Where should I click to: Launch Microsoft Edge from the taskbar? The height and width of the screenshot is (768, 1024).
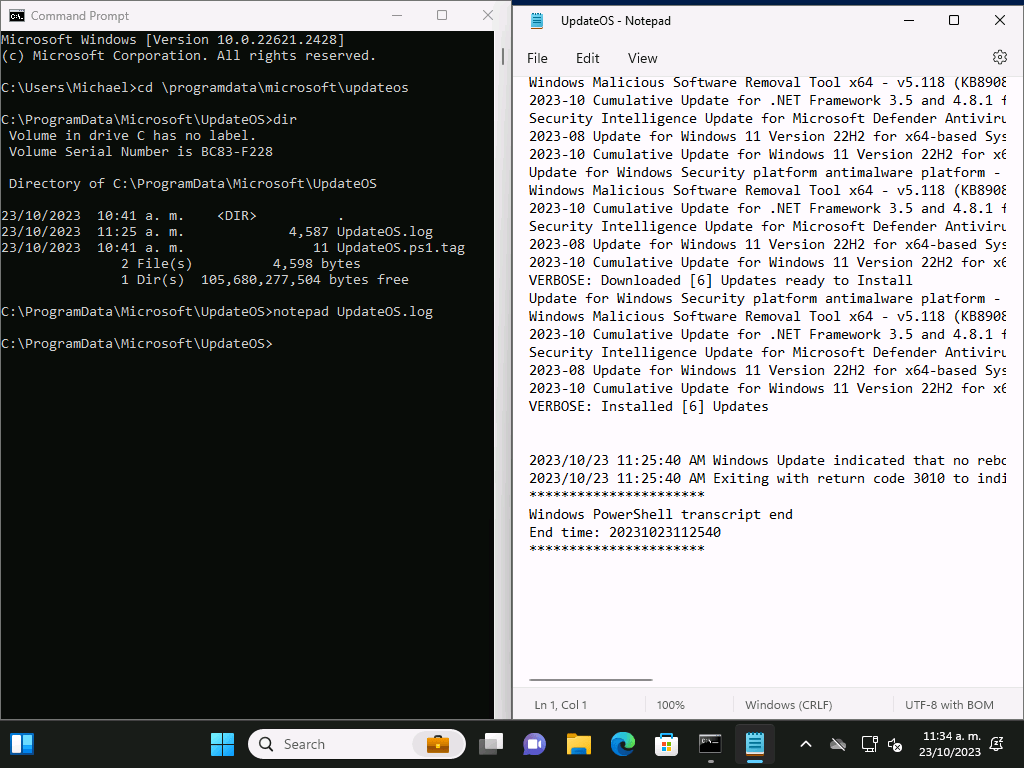point(622,744)
